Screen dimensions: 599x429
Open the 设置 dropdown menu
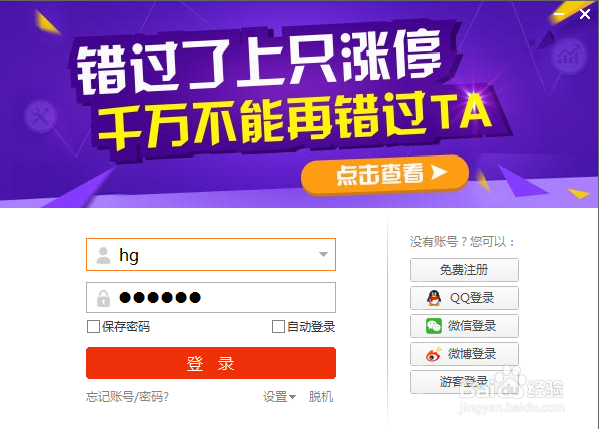coord(279,397)
